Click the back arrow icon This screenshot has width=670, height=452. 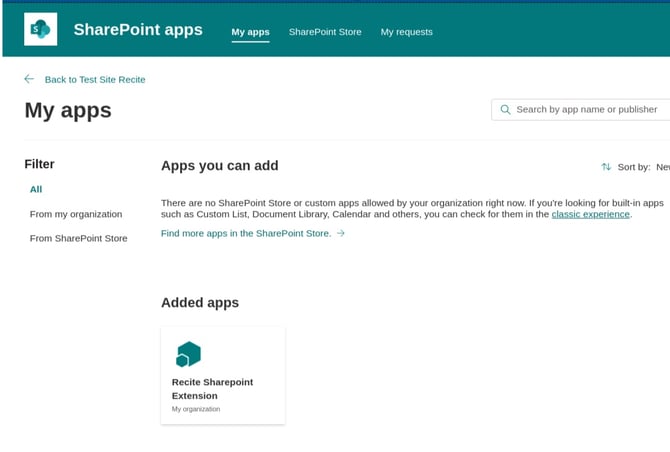pyautogui.click(x=29, y=79)
